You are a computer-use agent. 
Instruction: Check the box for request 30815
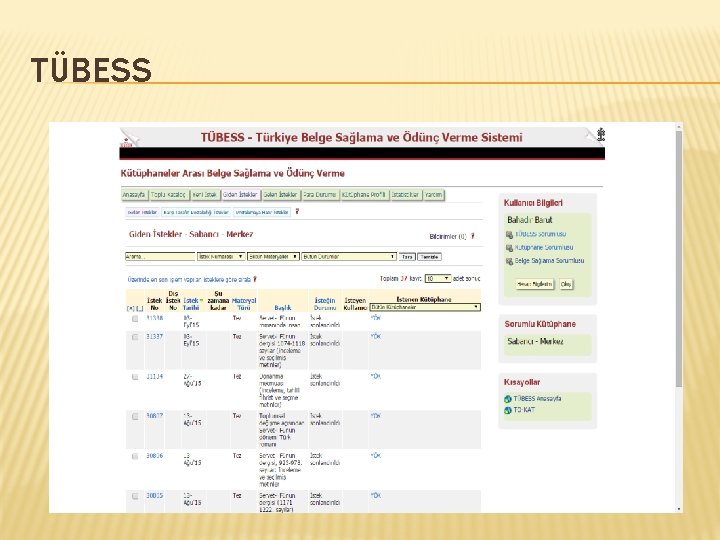coord(135,496)
